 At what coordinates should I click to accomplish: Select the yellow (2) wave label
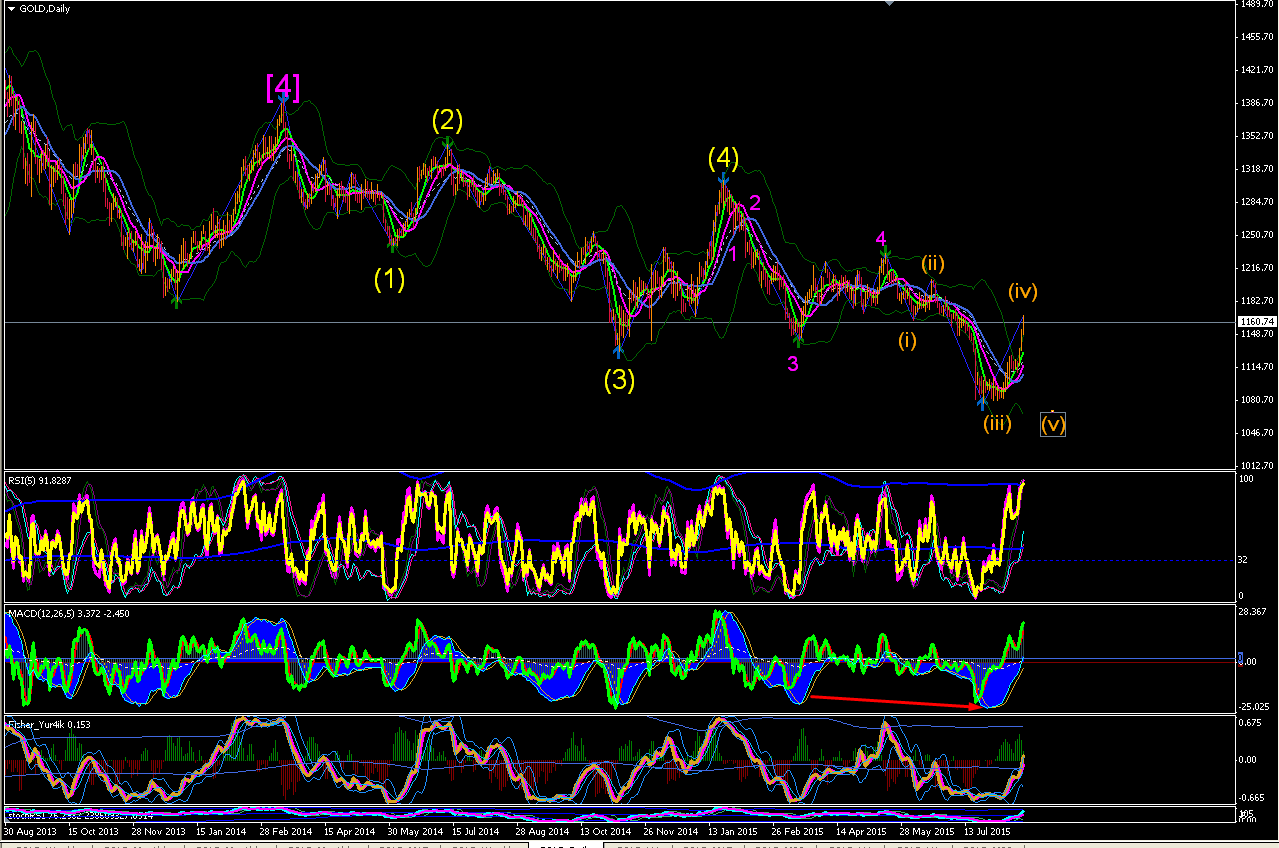coord(447,121)
